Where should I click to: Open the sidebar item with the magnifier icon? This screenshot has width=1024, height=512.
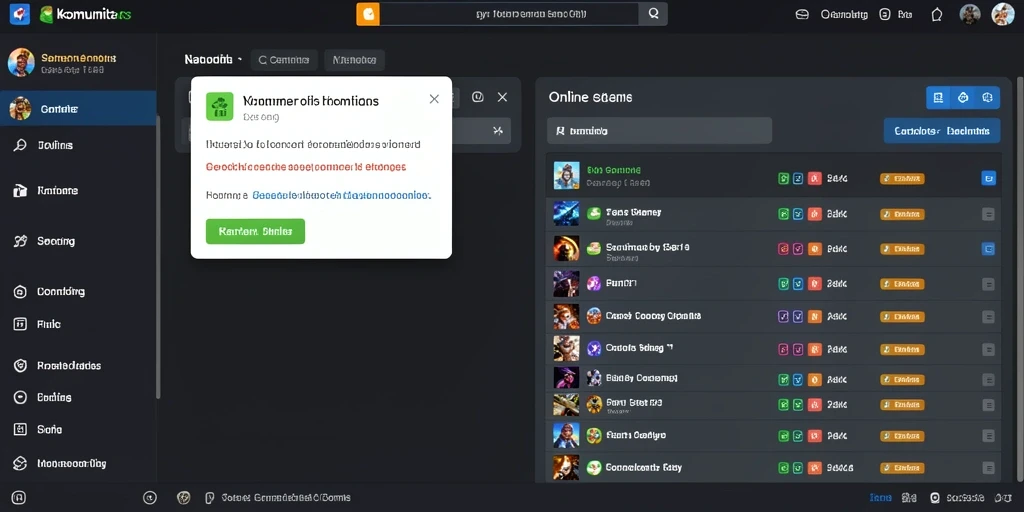(78, 145)
